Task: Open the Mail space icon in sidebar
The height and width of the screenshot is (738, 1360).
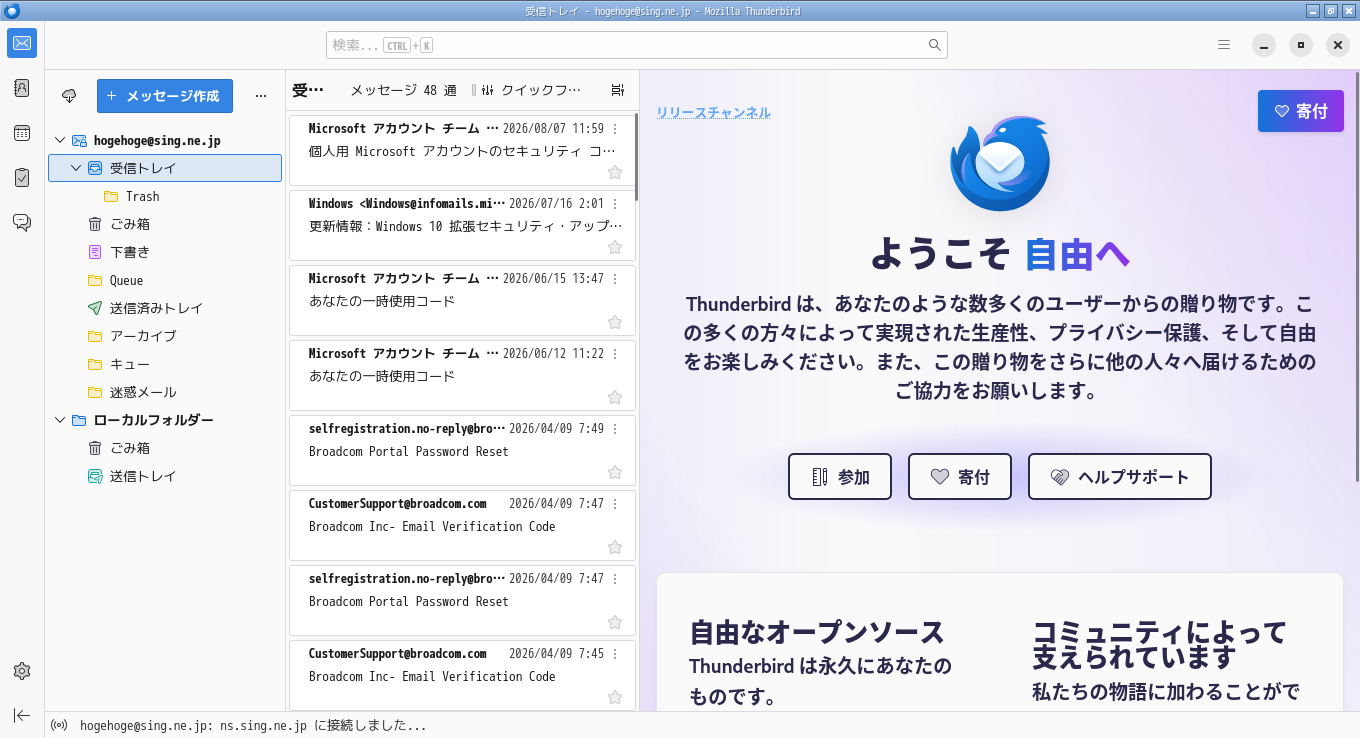Action: [22, 43]
